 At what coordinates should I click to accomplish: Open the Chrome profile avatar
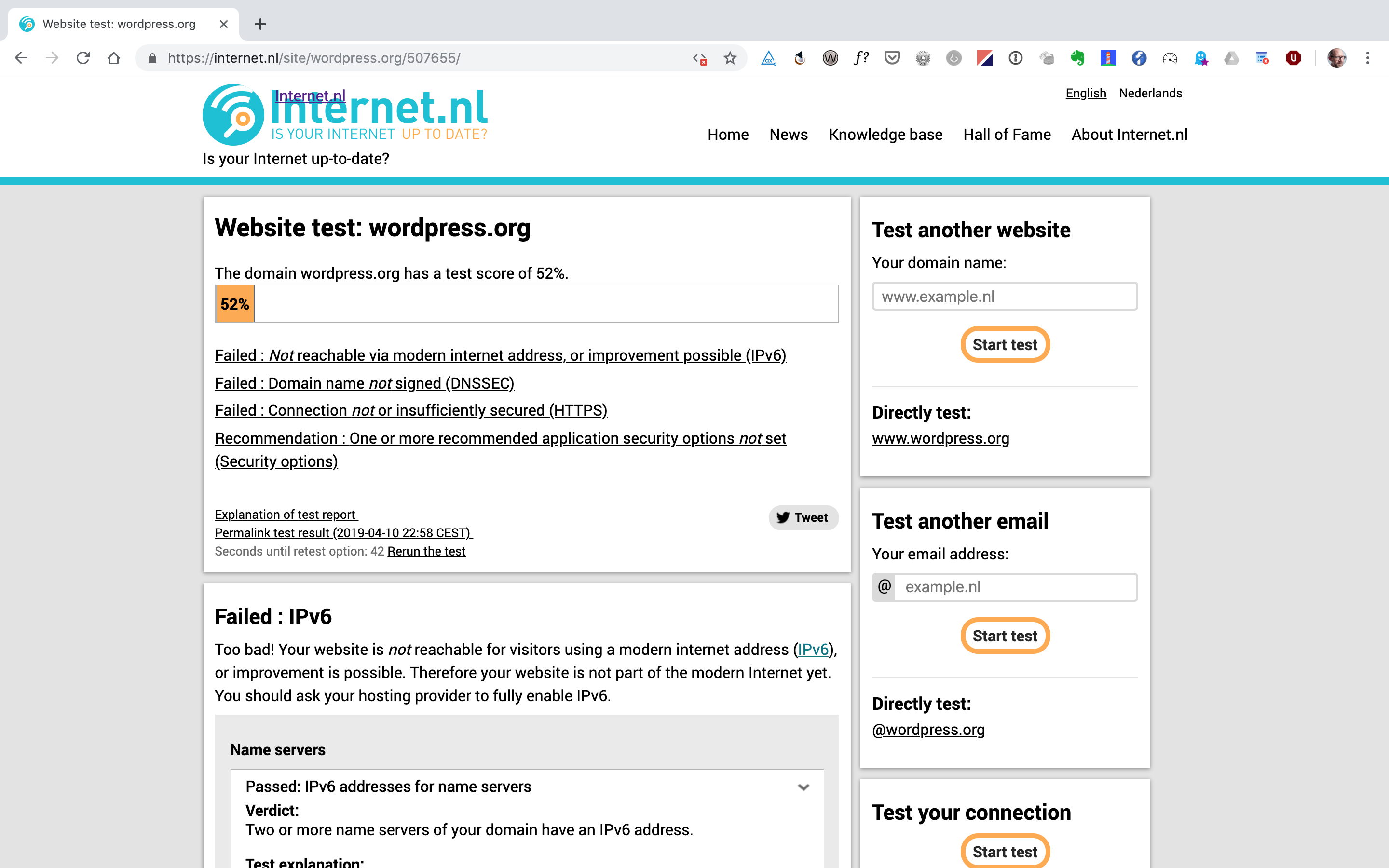(1337, 58)
